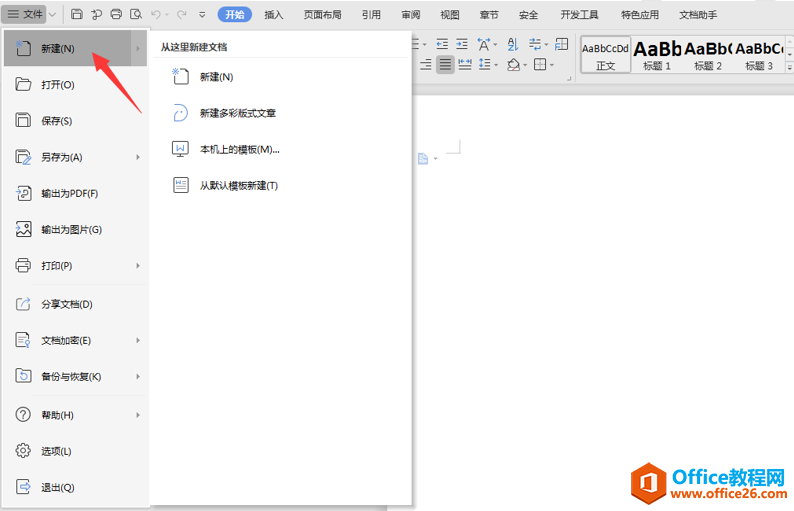This screenshot has height=511, width=794.
Task: Apply the 正文 style
Action: [x=606, y=55]
